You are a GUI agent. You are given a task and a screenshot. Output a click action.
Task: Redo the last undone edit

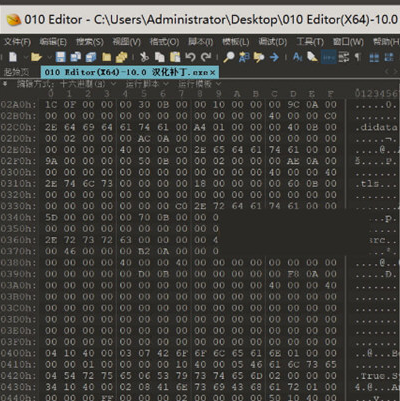pos(206,57)
